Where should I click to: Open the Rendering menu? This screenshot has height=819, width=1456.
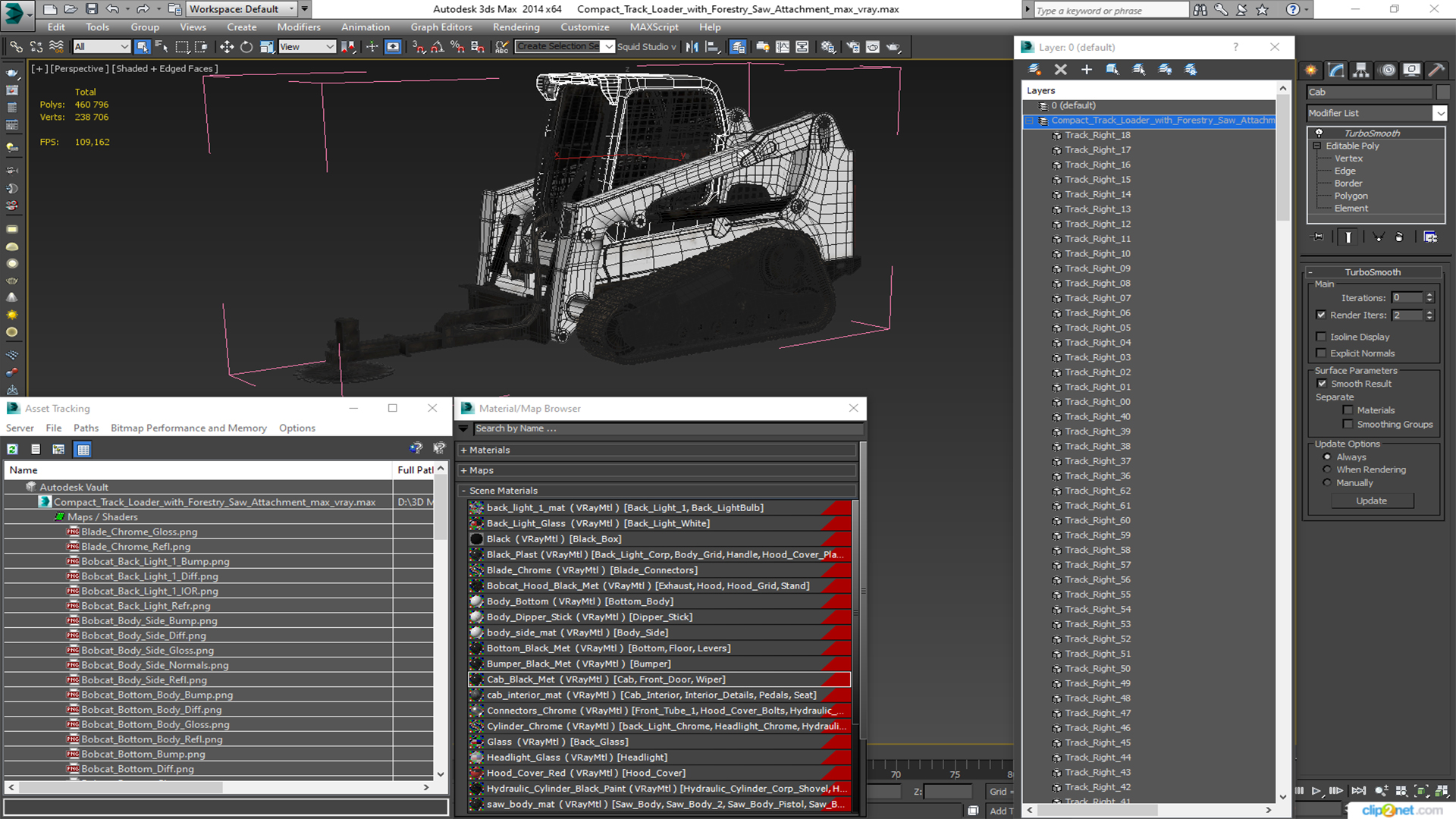click(x=516, y=27)
